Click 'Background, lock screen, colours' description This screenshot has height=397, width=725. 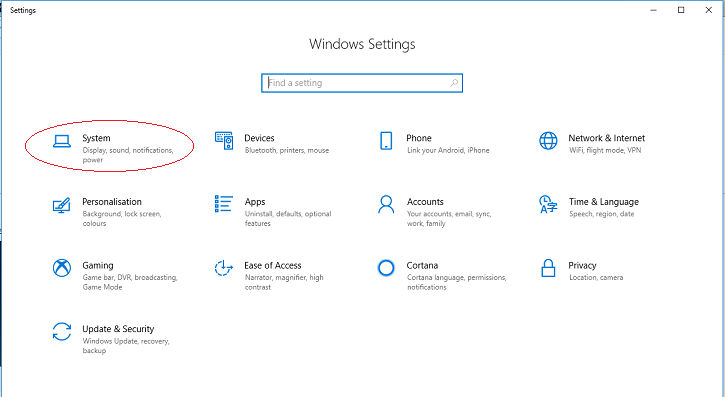122,219
